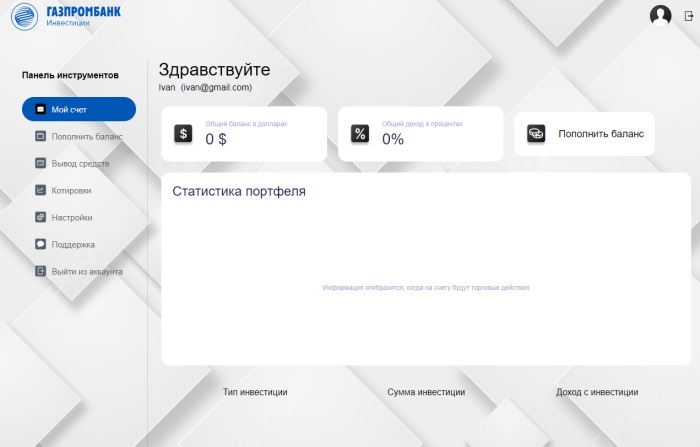
Task: Click the Сумма инвестиции column header
Action: [x=426, y=392]
